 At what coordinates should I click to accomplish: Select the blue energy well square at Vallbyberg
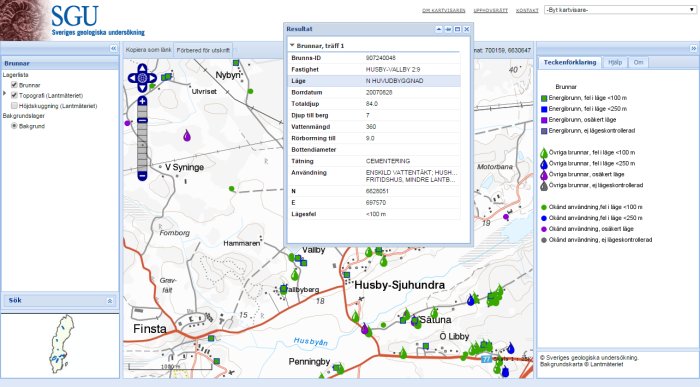tap(283, 290)
